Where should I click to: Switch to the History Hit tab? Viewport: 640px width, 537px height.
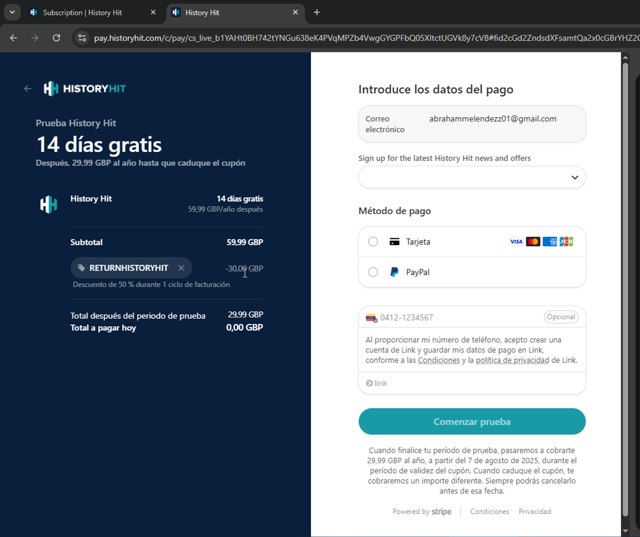[202, 13]
